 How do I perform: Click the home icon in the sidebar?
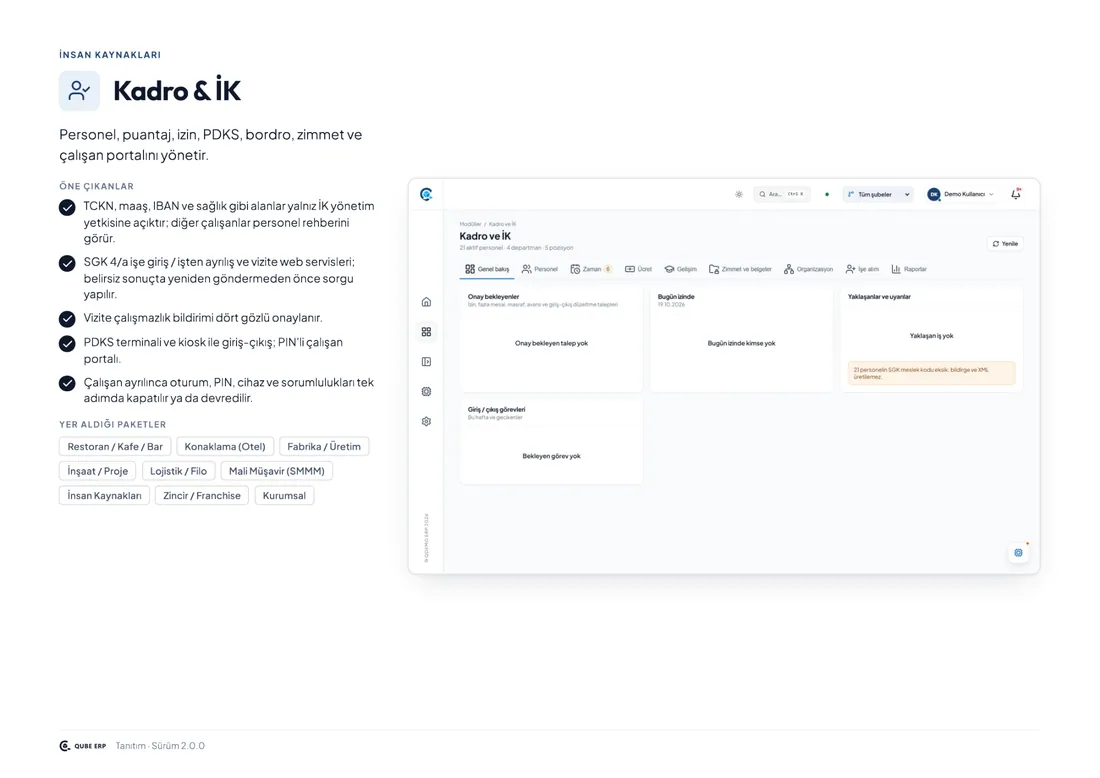point(426,302)
